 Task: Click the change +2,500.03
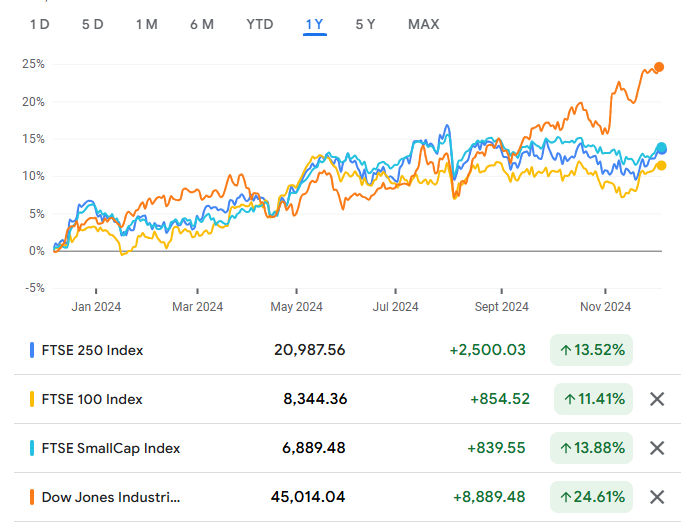click(487, 350)
